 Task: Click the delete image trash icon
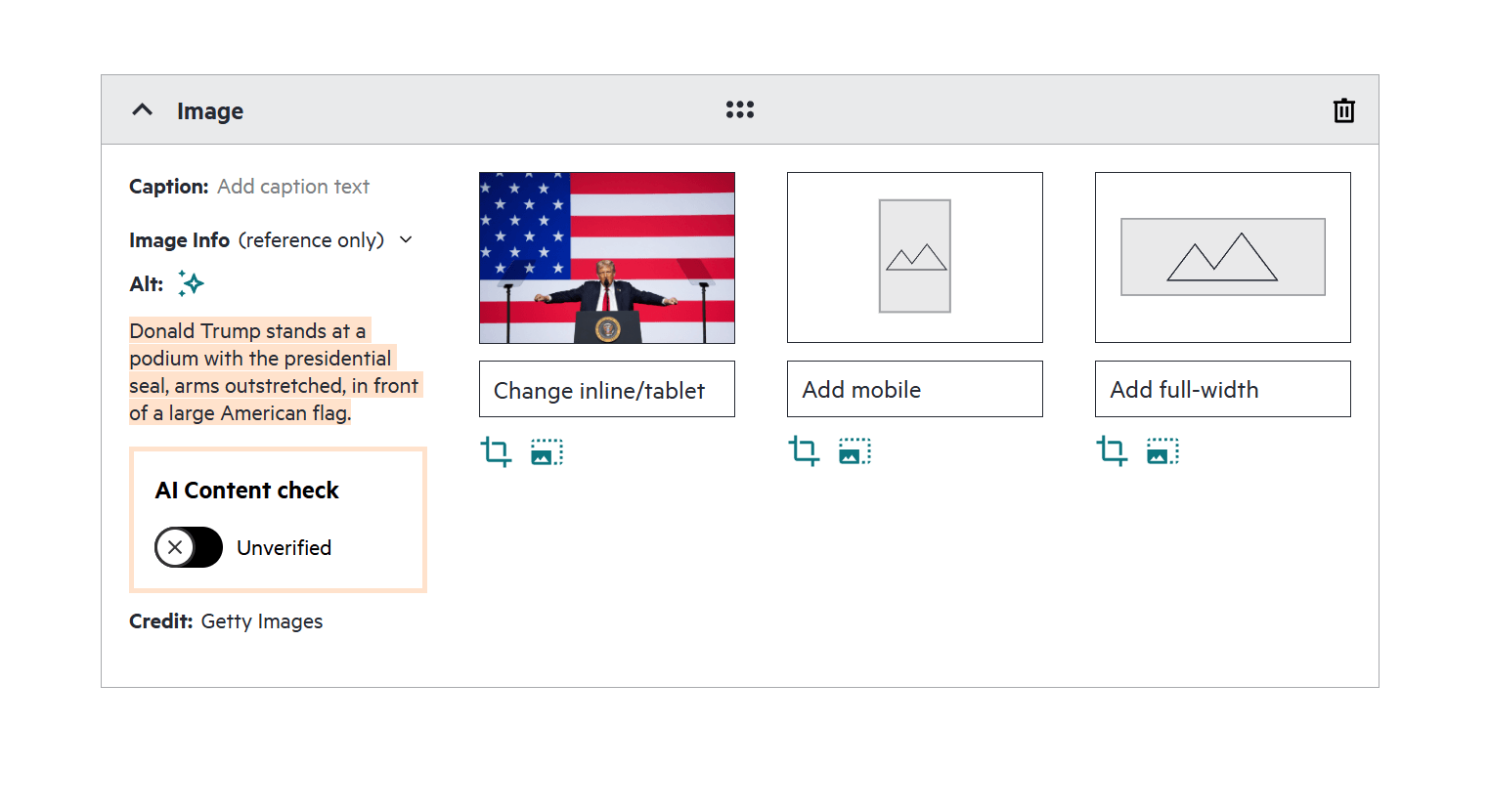(x=1343, y=110)
